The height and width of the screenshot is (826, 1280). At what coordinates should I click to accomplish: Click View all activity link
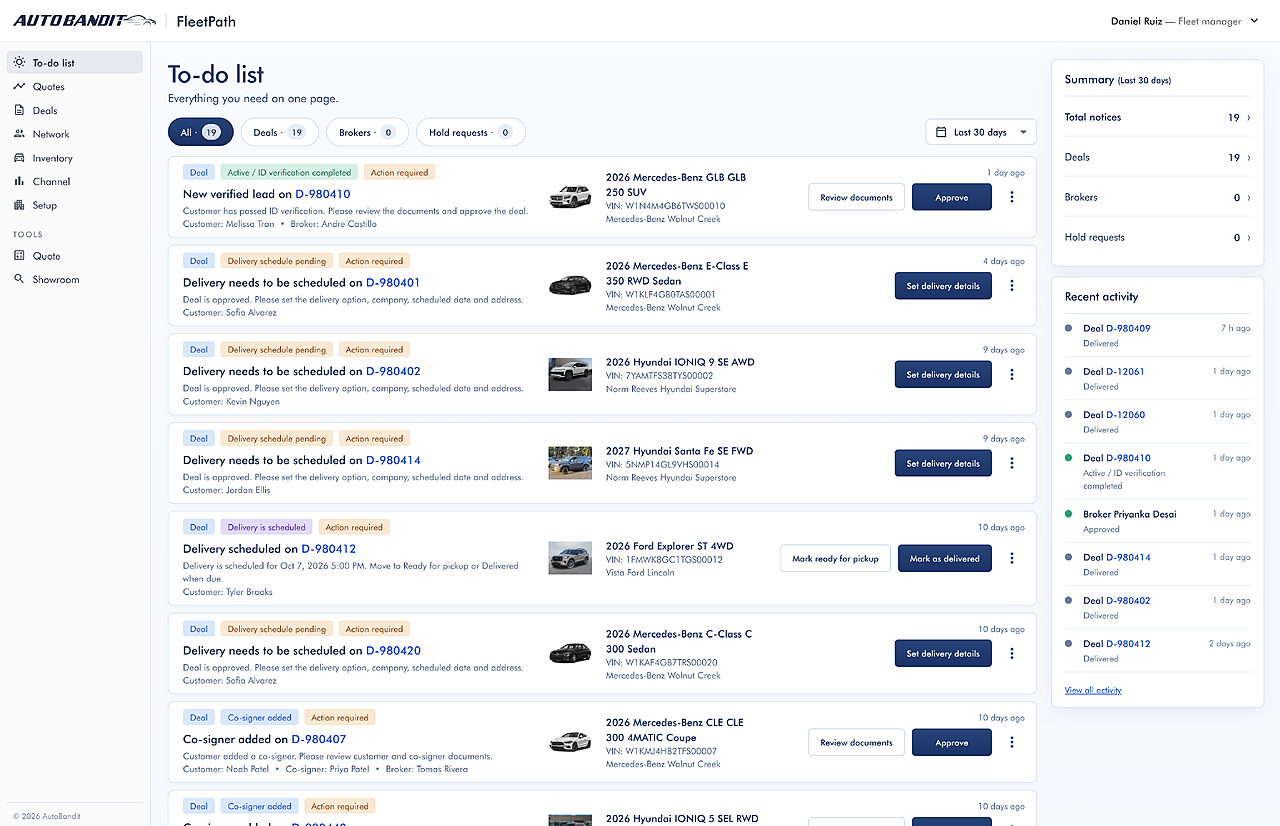pyautogui.click(x=1093, y=690)
